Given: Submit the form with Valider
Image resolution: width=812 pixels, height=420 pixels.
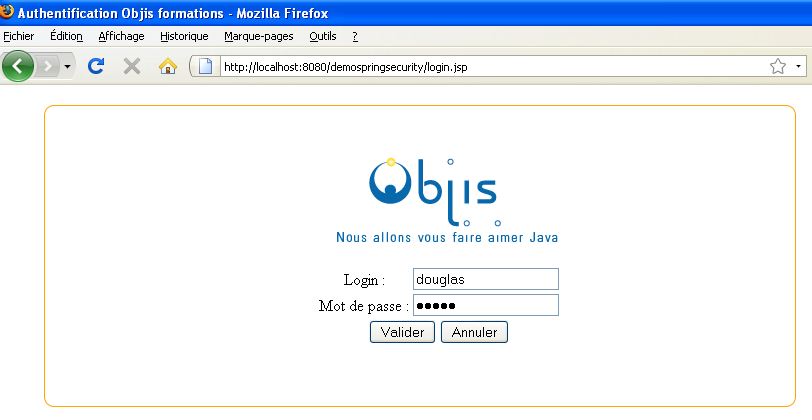Looking at the screenshot, I should 402,332.
